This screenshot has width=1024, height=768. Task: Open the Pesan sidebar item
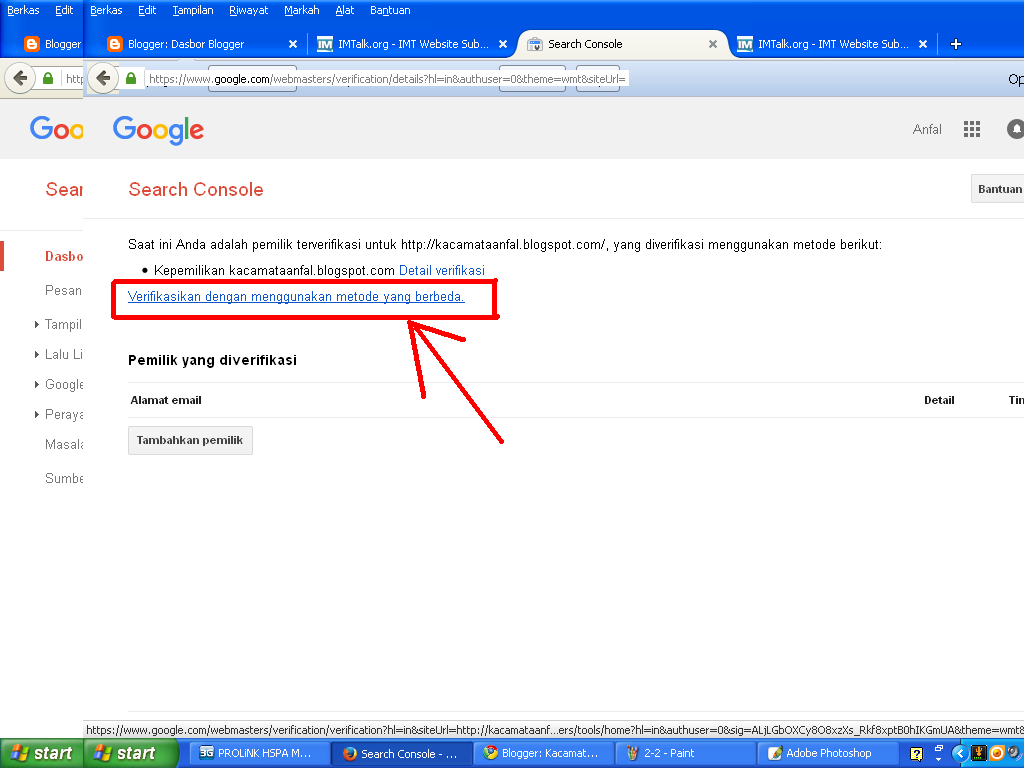coord(63,290)
